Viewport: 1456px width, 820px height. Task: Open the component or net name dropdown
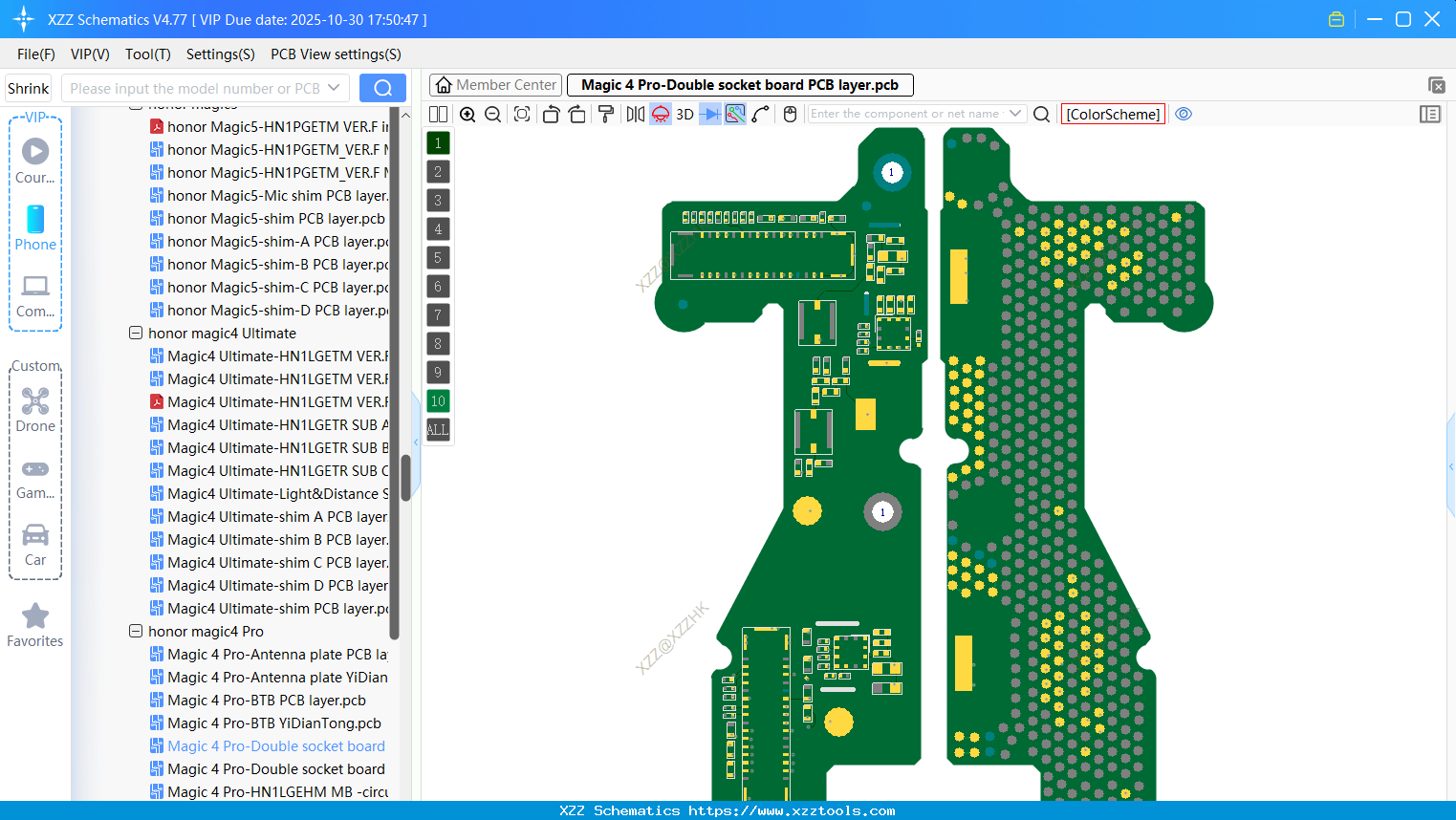point(1015,114)
